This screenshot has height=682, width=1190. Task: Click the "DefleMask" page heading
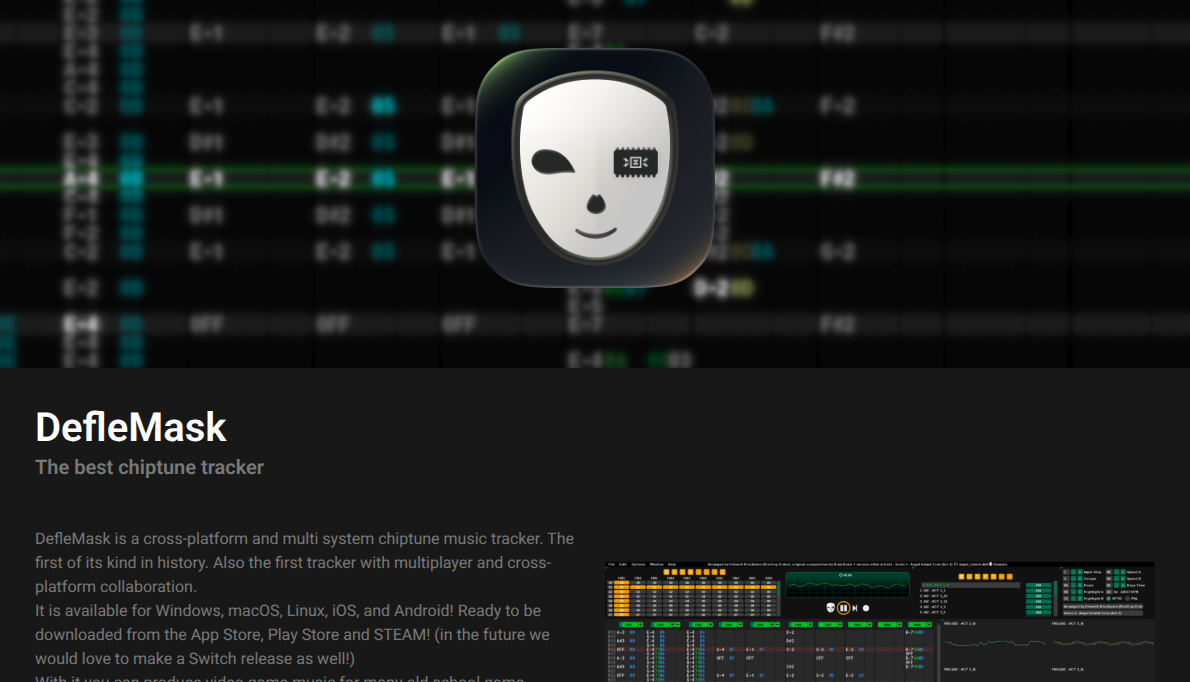131,427
